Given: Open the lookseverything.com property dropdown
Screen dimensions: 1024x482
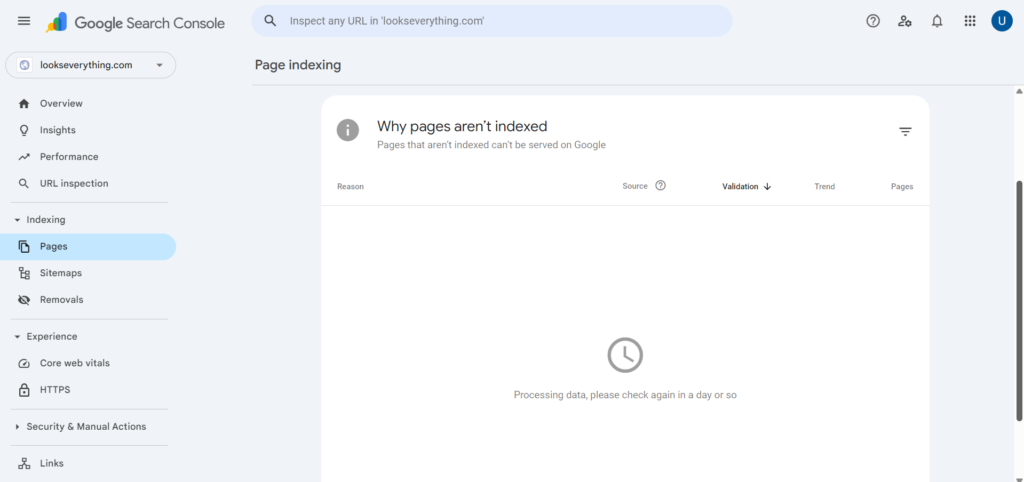Looking at the screenshot, I should pyautogui.click(x=90, y=65).
